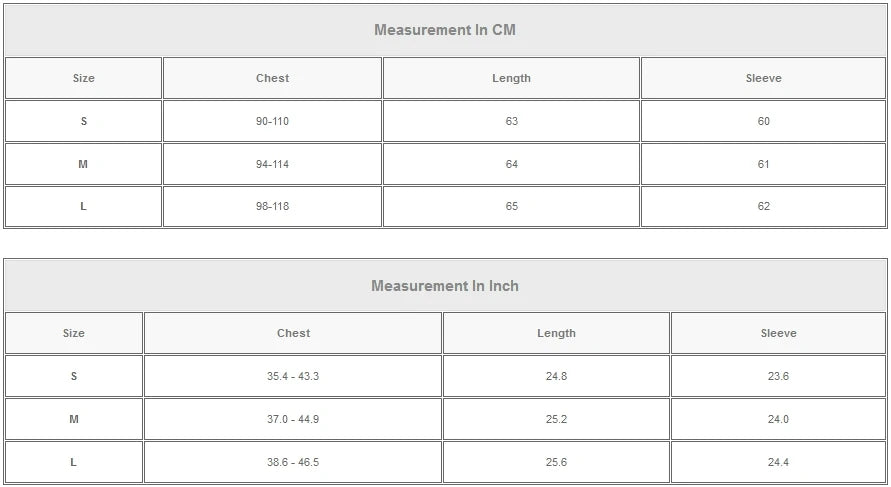Image resolution: width=891 pixels, height=487 pixels.
Task: Click the Sleeve header in the CM table
Action: tap(763, 78)
